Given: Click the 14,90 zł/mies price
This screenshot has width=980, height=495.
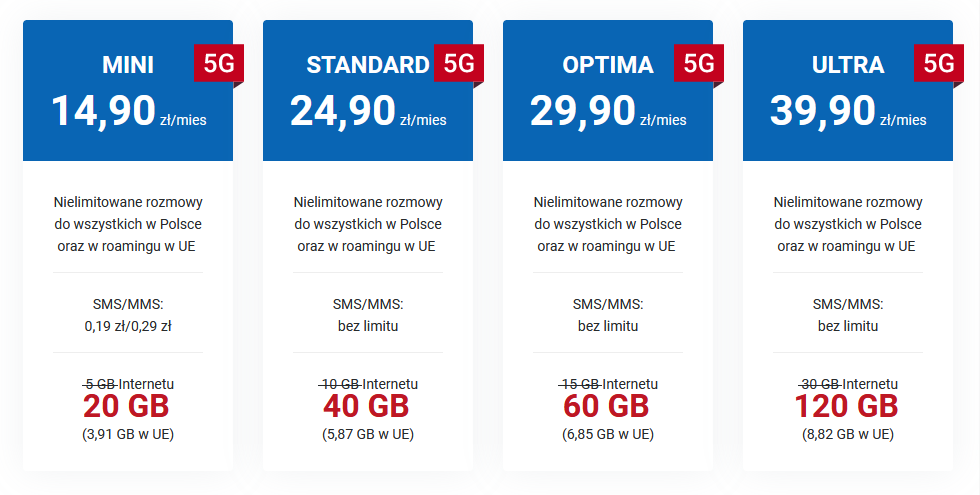Looking at the screenshot, I should [129, 112].
